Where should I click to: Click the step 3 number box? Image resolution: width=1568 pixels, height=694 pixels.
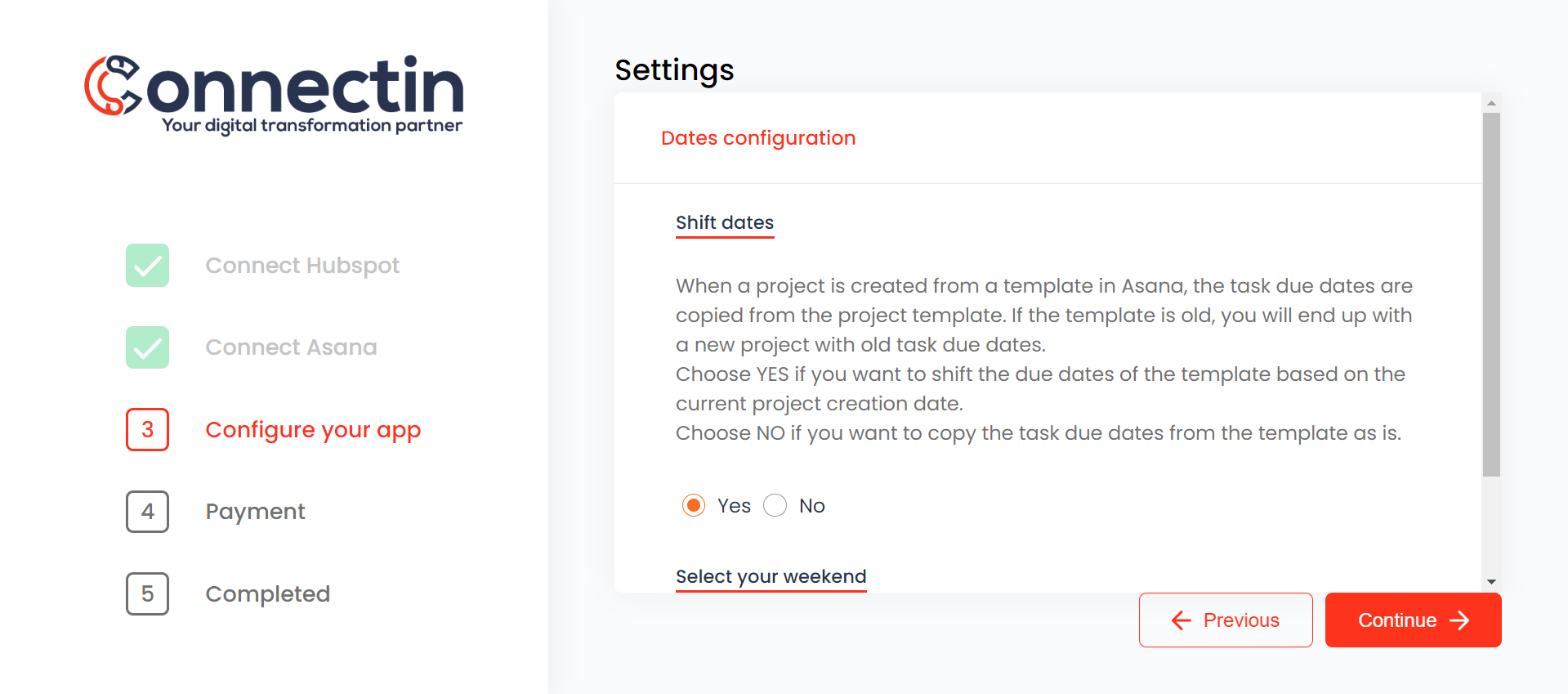coord(147,429)
